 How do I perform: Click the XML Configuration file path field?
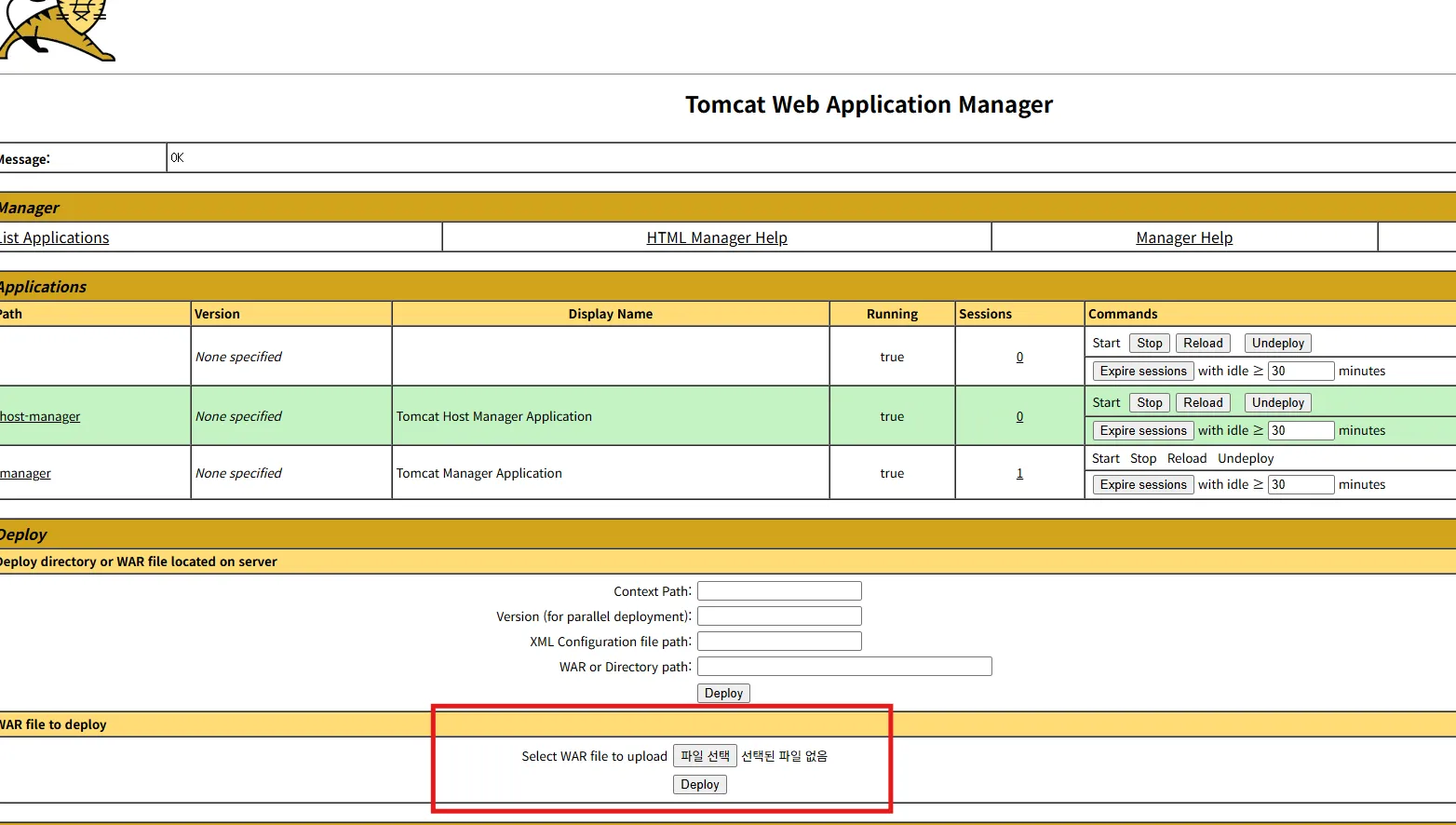click(779, 642)
